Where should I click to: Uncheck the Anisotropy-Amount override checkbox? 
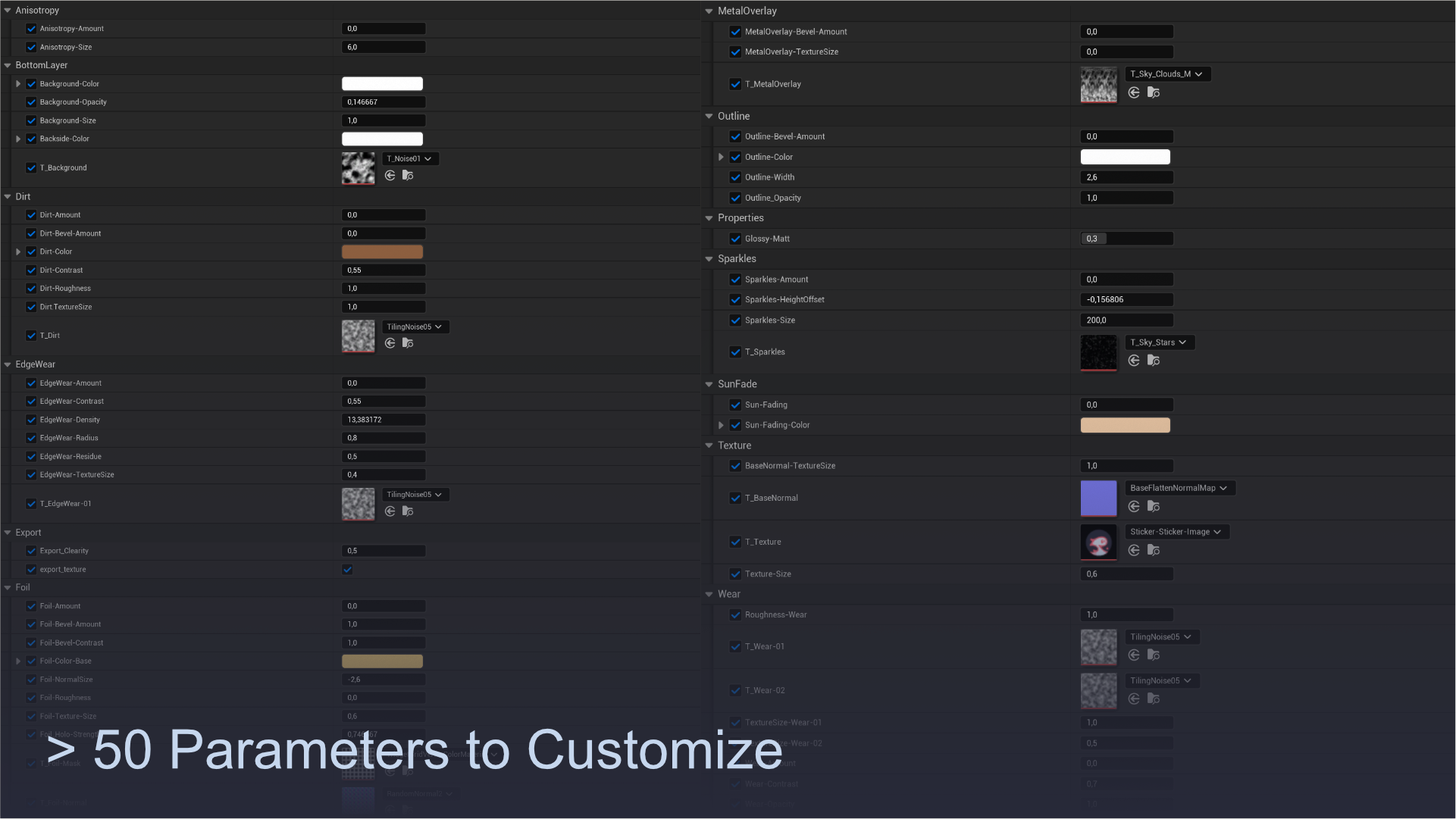pyautogui.click(x=31, y=29)
